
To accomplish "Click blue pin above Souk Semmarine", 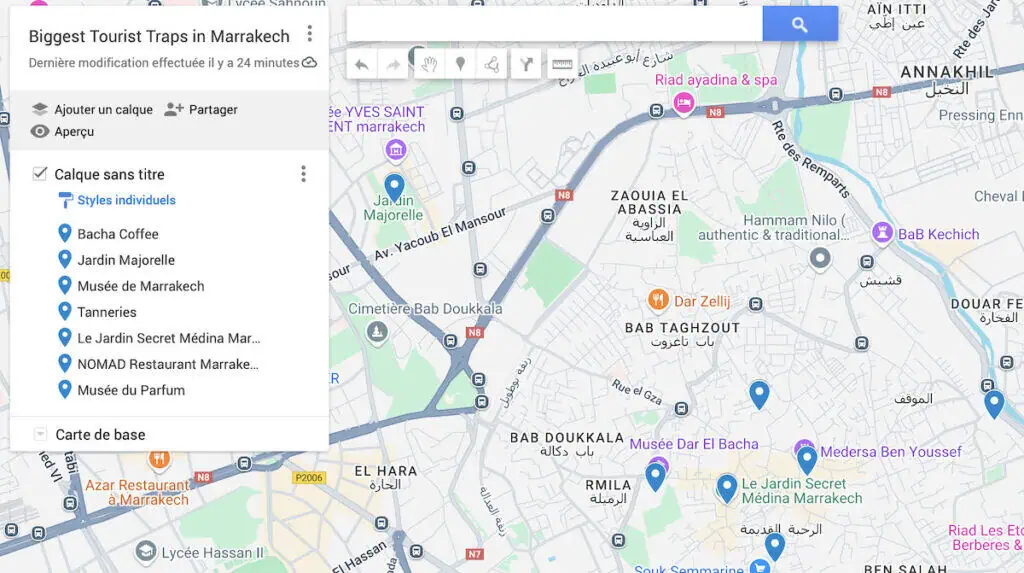I will [775, 546].
